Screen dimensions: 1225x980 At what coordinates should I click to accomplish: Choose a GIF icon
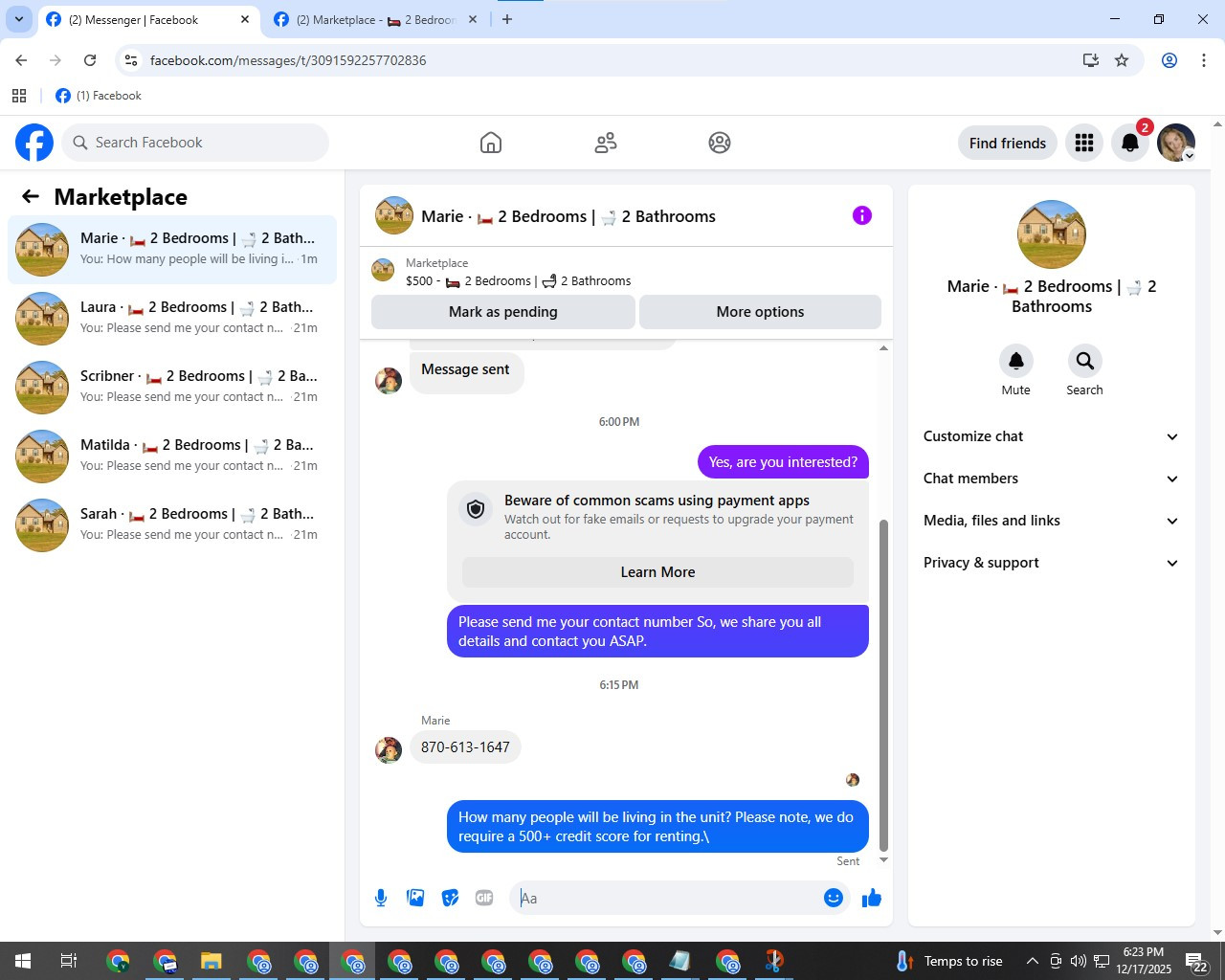click(x=484, y=898)
